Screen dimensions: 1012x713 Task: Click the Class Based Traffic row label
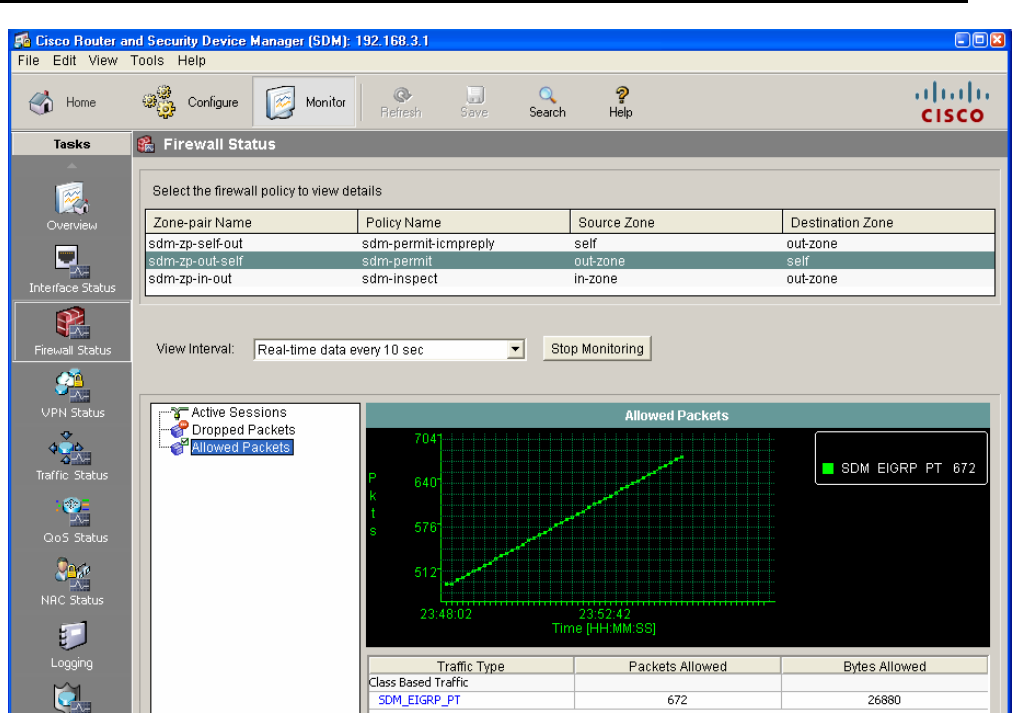click(418, 683)
